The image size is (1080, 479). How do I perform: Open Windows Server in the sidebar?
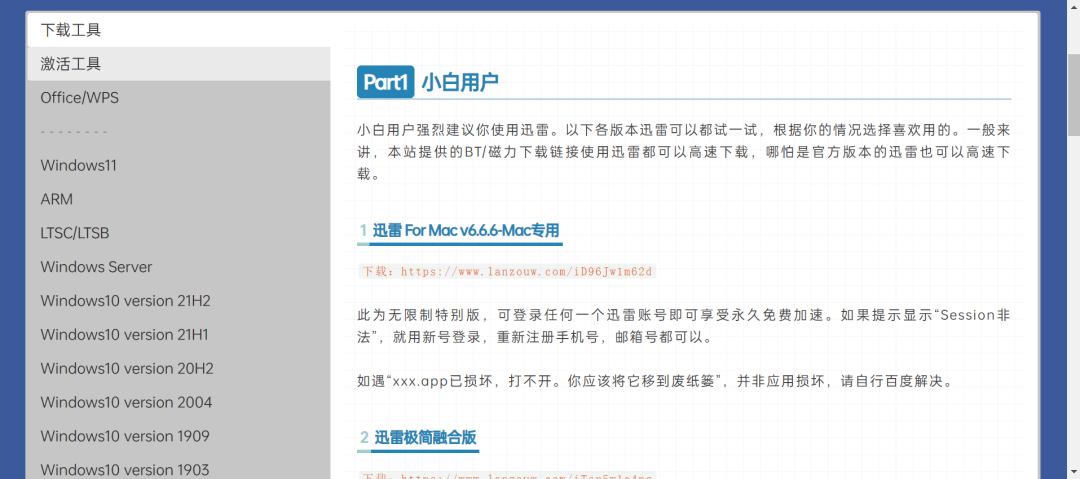click(x=179, y=267)
